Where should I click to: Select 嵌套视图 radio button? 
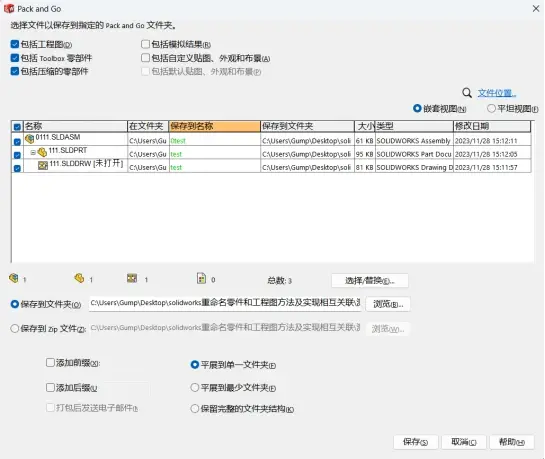click(417, 108)
